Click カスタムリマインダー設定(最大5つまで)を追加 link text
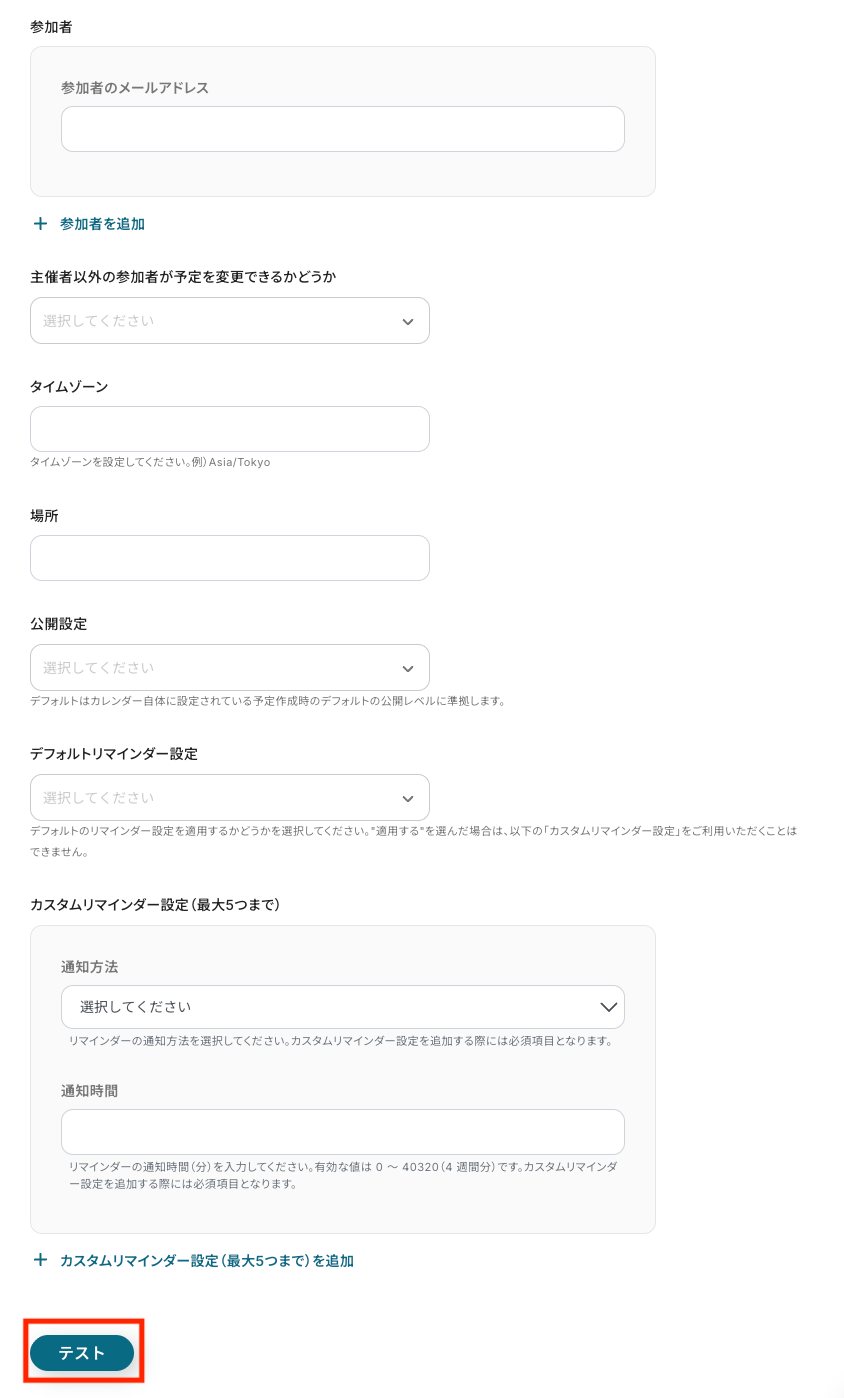The width and height of the screenshot is (844, 1398). point(207,1261)
